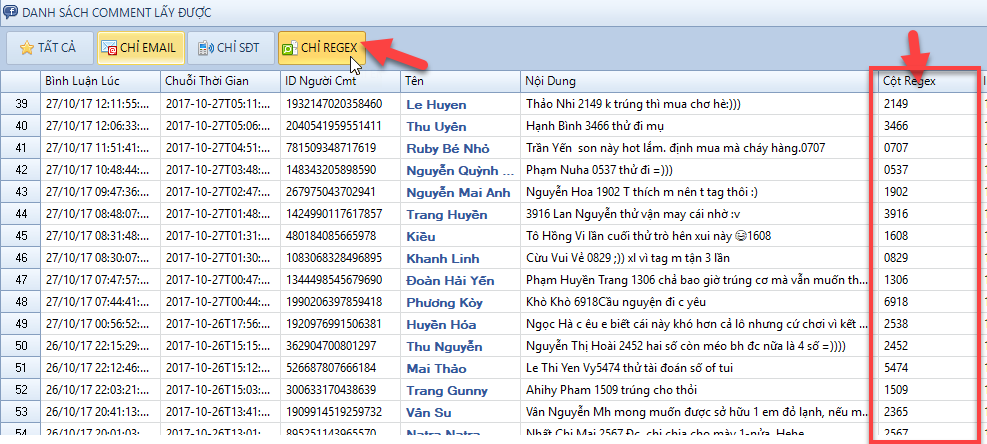Image resolution: width=987 pixels, height=444 pixels.
Task: Choose the CHỈ SĐT filter button
Action: [x=231, y=48]
